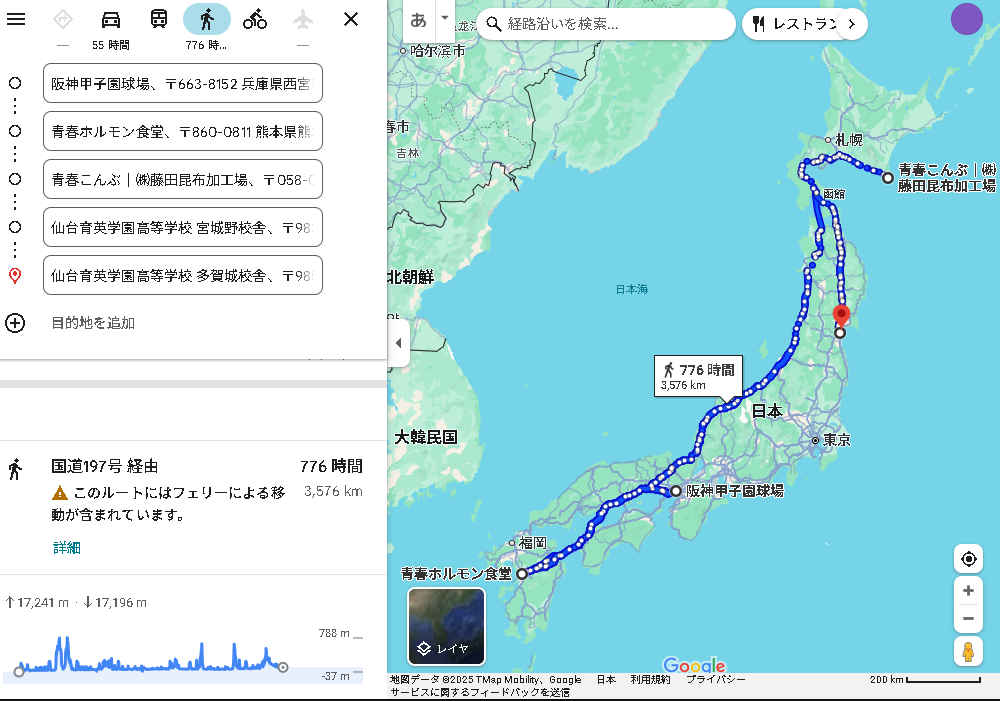Edit the 仙台育英学園高等学校 宮城野校舎 waypoint field
Image resolution: width=1000 pixels, height=701 pixels.
[183, 227]
